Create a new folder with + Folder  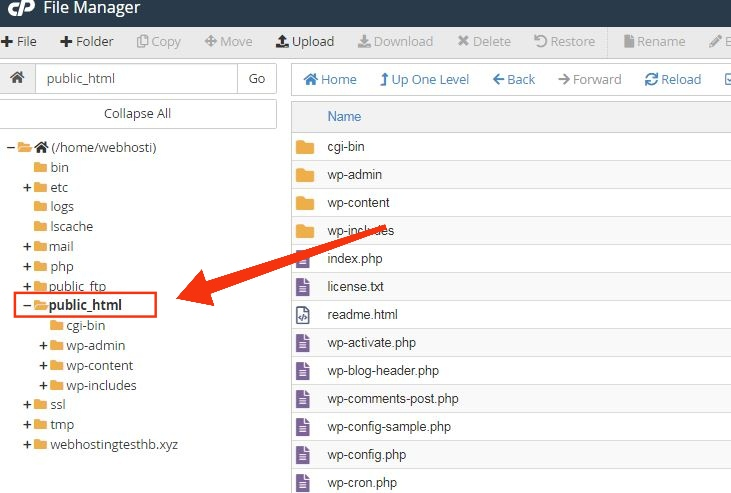click(87, 42)
